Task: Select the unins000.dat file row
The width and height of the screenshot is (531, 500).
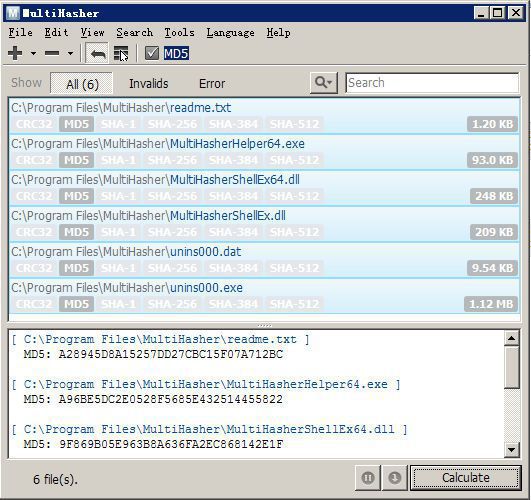Action: click(264, 260)
